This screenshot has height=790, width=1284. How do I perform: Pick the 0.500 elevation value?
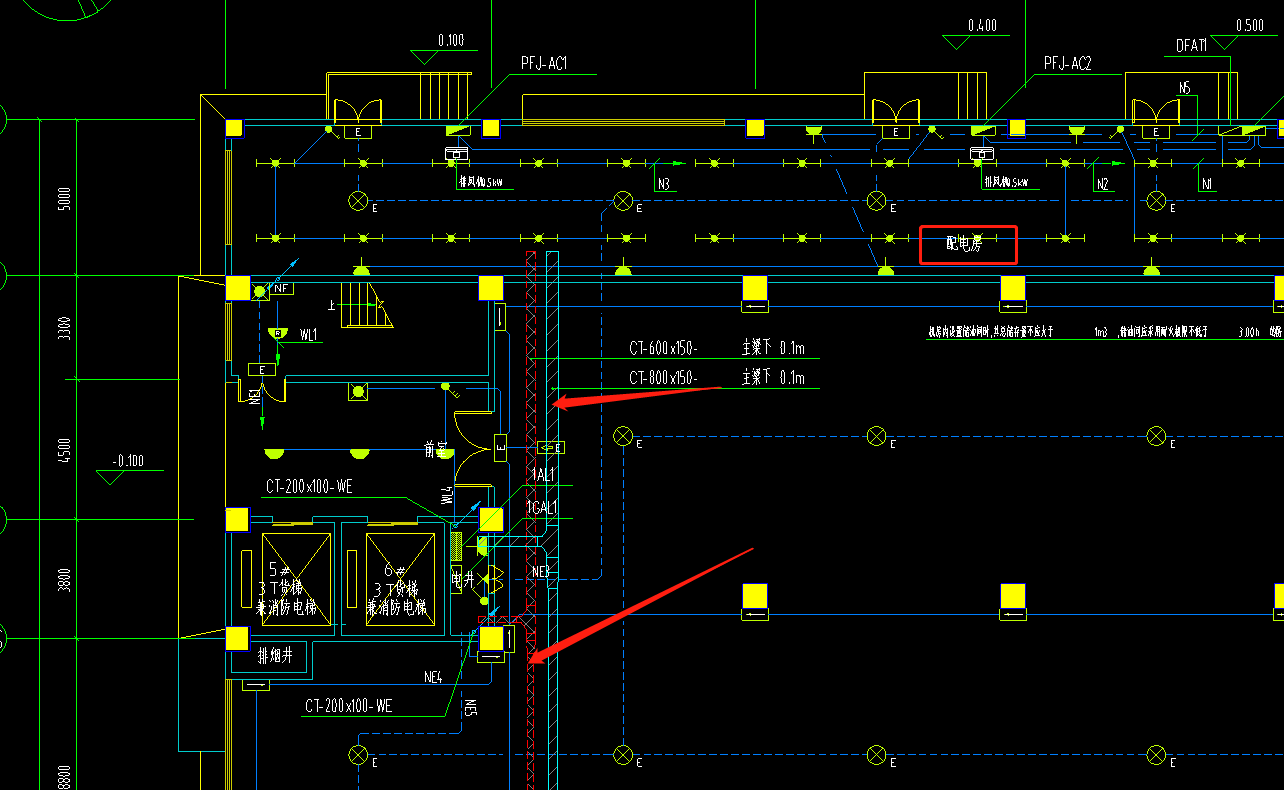(x=1250, y=26)
